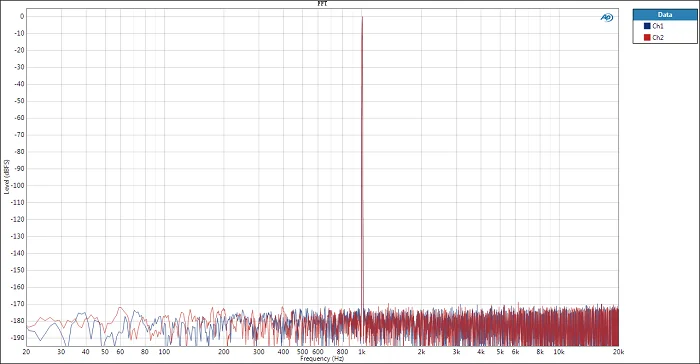
Task: Click the Data legend header
Action: (665, 15)
